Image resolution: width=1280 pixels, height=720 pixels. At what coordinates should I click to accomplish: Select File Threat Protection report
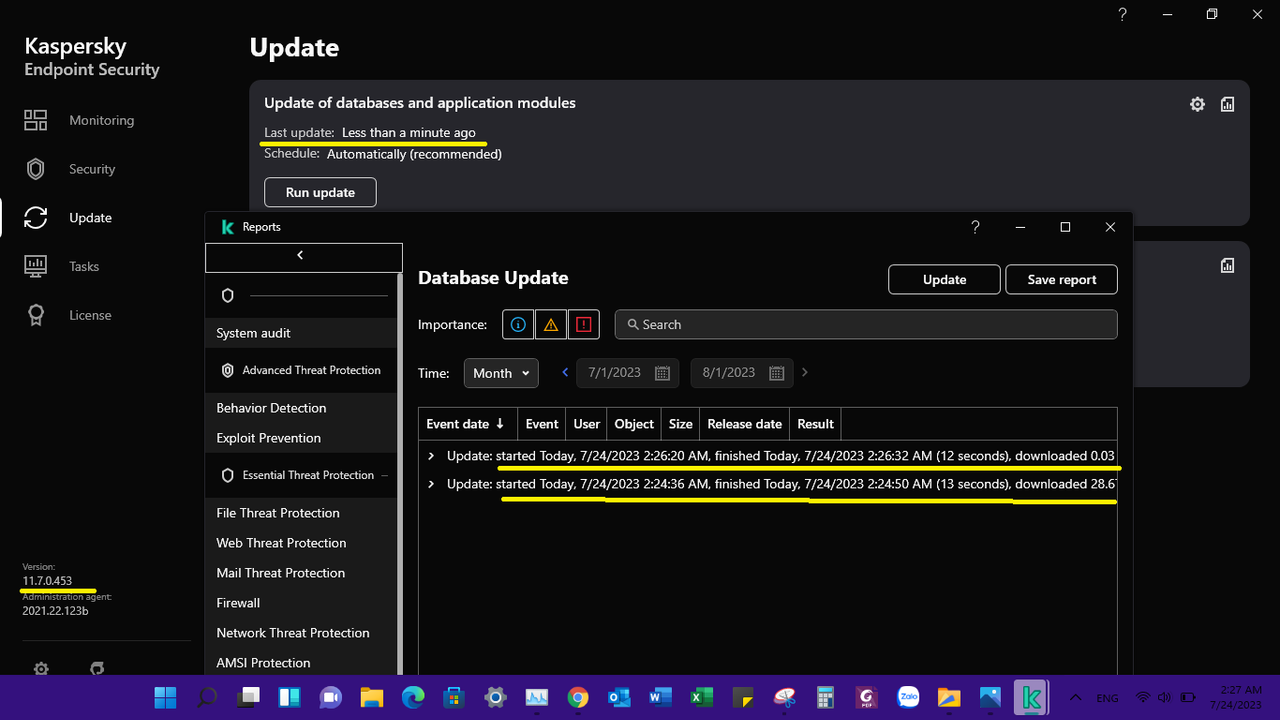(301, 513)
